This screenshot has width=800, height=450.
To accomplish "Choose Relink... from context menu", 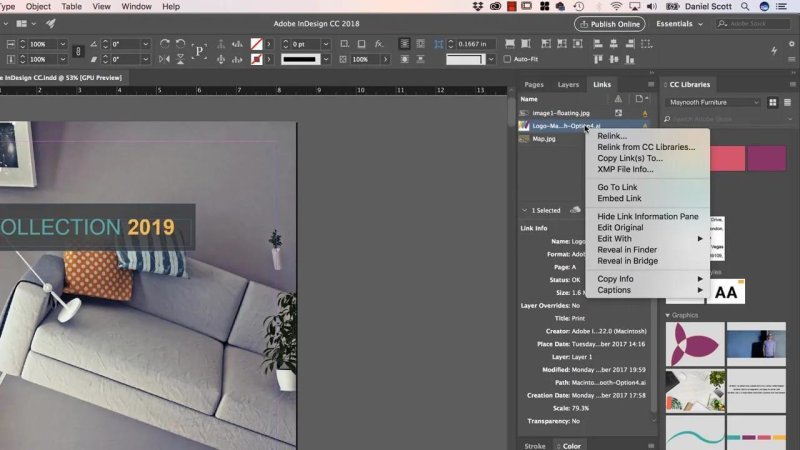I will [612, 136].
